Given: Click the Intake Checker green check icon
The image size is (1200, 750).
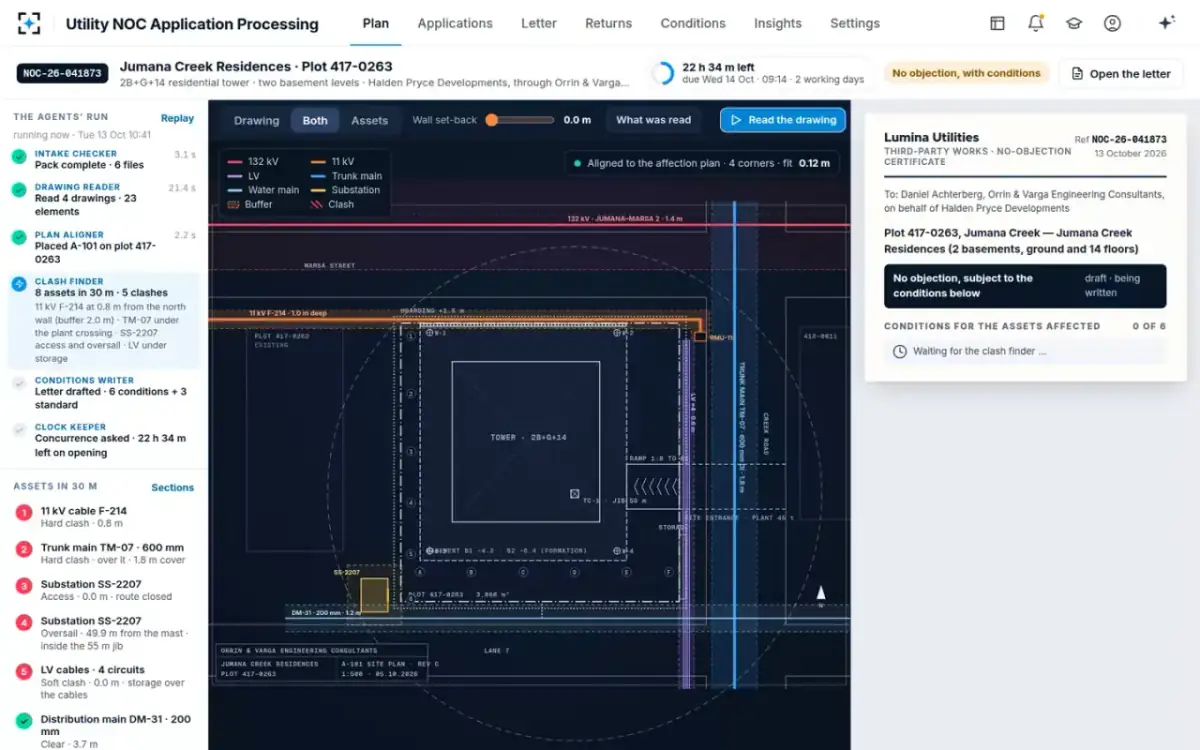Looking at the screenshot, I should (19, 157).
